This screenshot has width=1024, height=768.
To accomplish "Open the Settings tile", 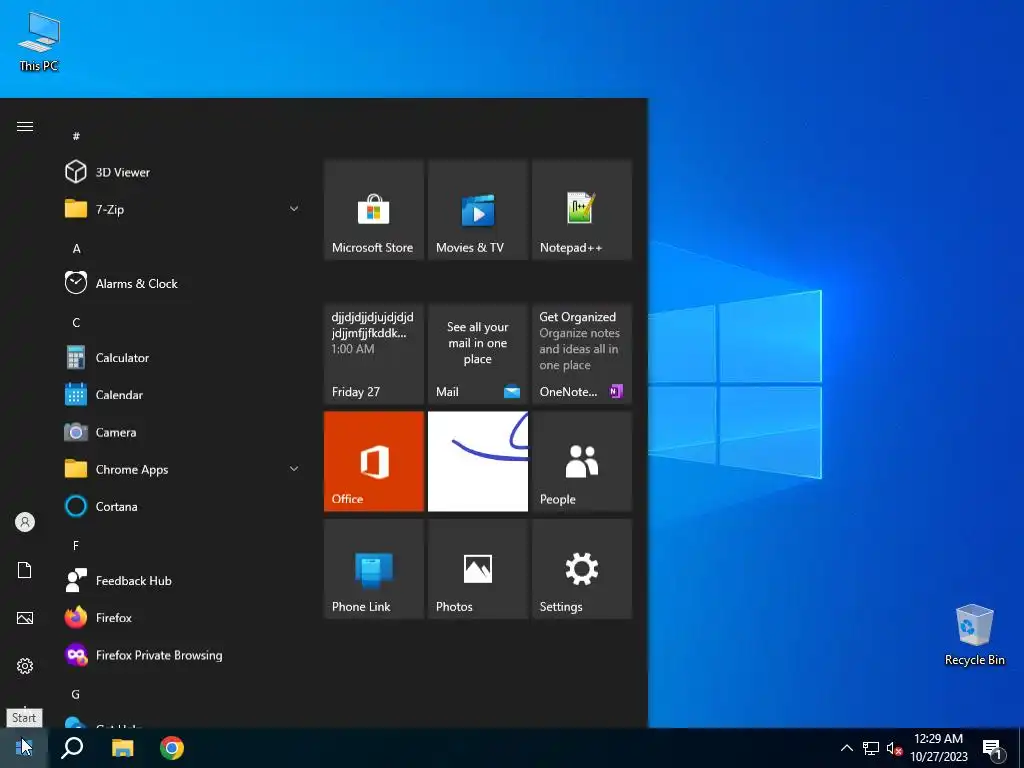I will (581, 569).
